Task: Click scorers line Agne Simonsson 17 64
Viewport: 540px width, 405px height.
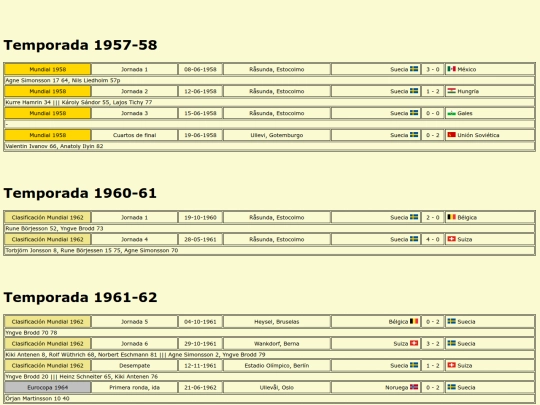Action: (x=270, y=80)
